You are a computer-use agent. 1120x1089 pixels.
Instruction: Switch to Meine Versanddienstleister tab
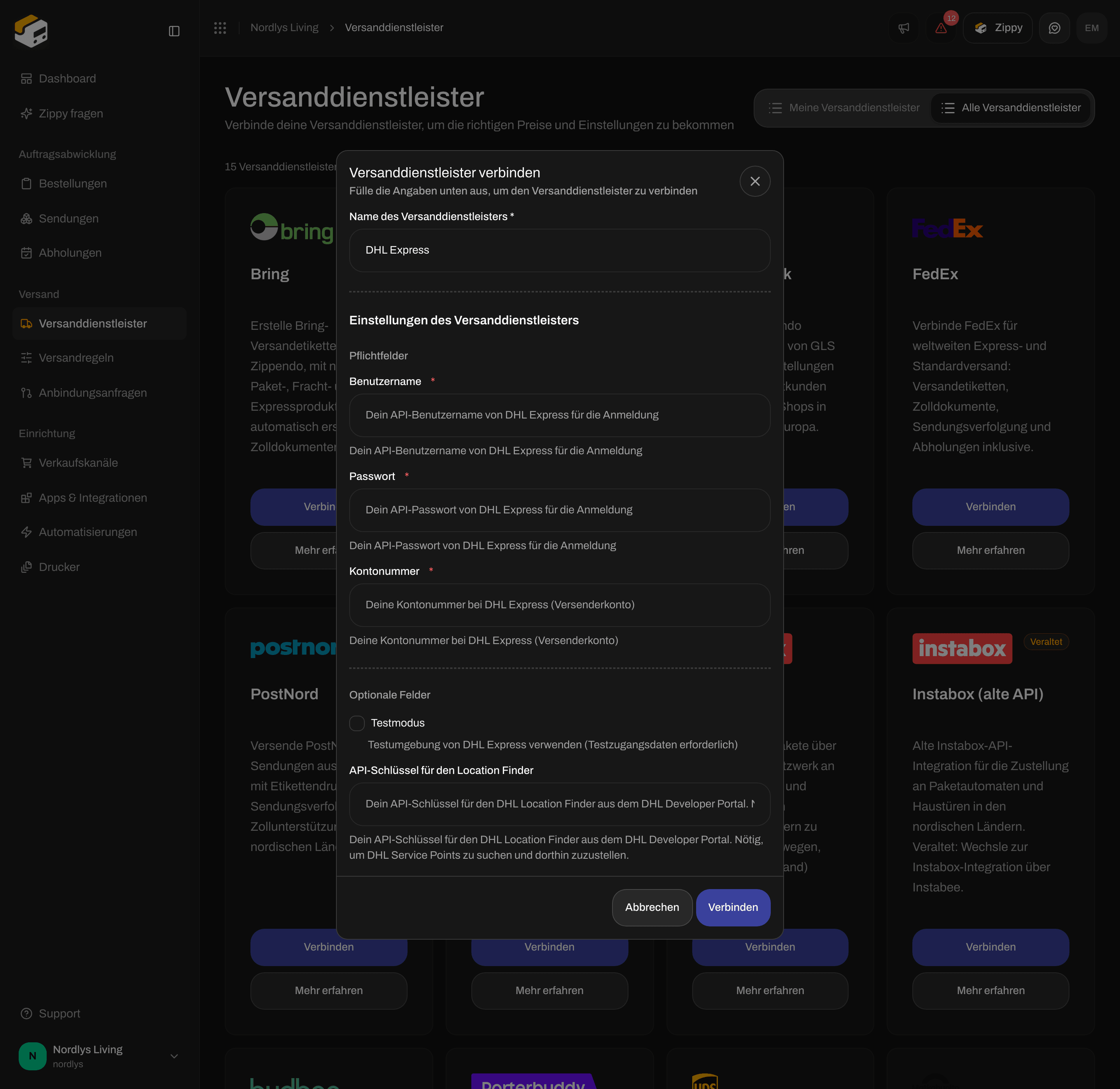coord(844,108)
